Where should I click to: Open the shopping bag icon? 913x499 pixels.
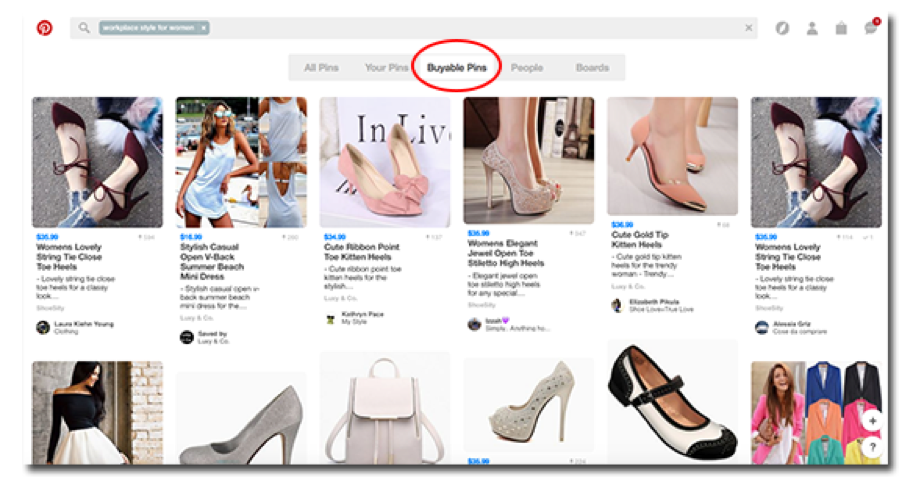pos(841,28)
